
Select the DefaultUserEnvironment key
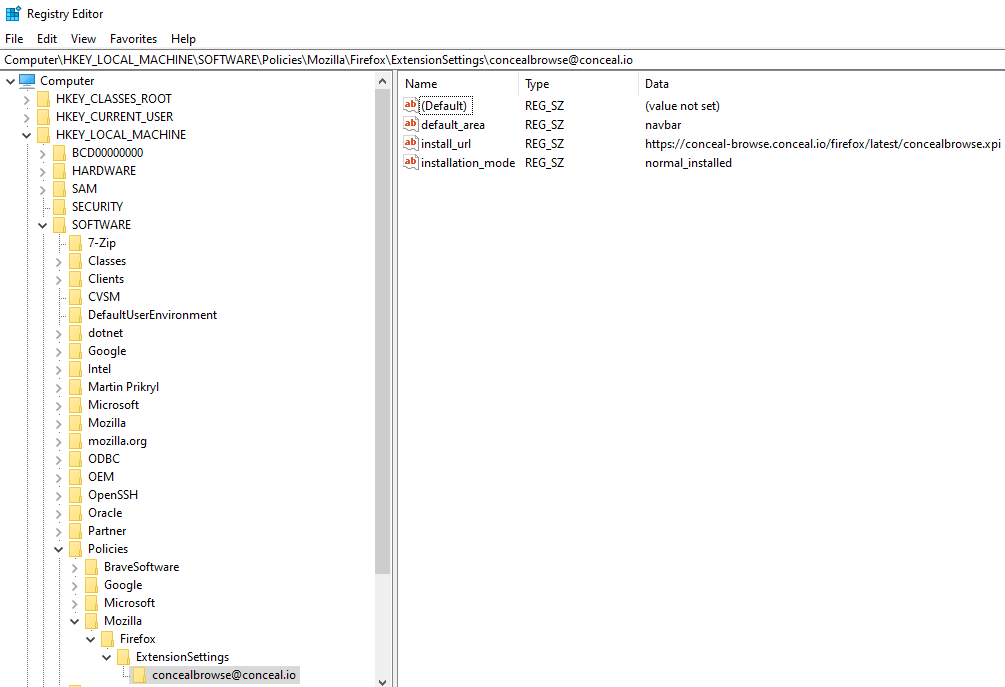point(153,315)
